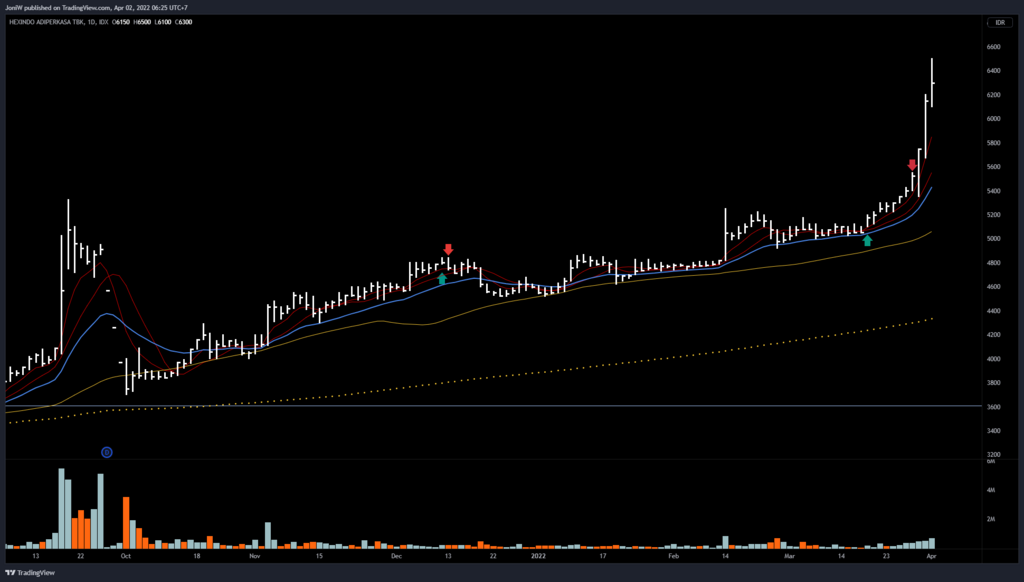
Task: Click the green up arrow near December 13
Action: click(x=442, y=279)
